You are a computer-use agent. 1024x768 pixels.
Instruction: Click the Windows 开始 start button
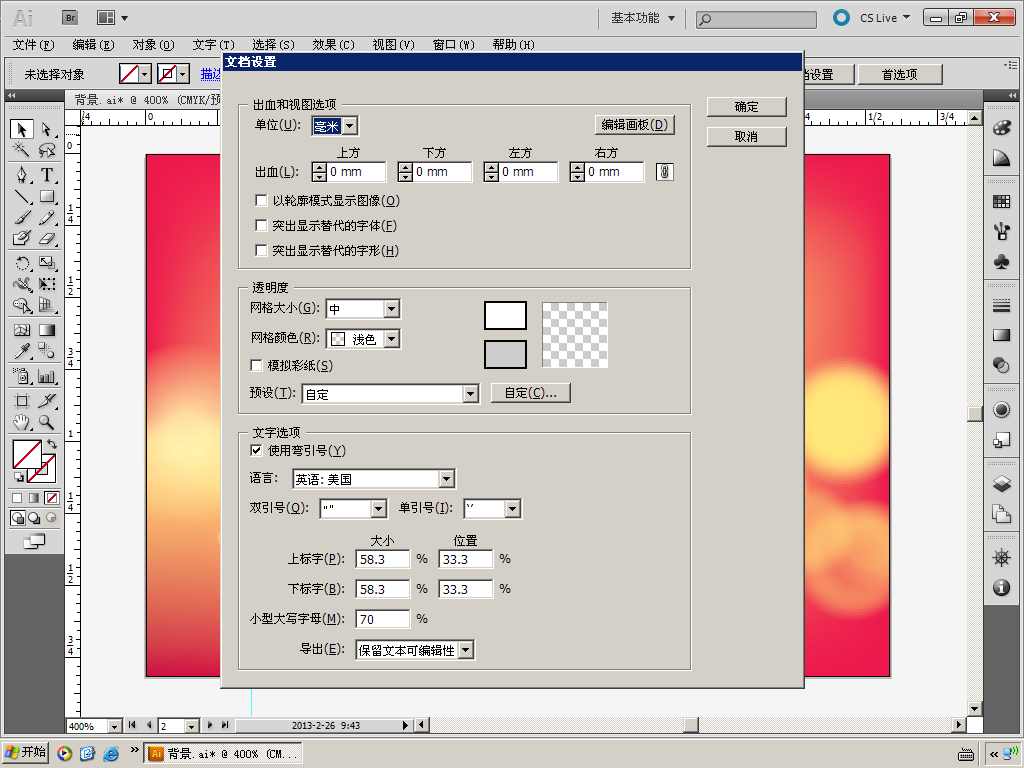[x=25, y=752]
